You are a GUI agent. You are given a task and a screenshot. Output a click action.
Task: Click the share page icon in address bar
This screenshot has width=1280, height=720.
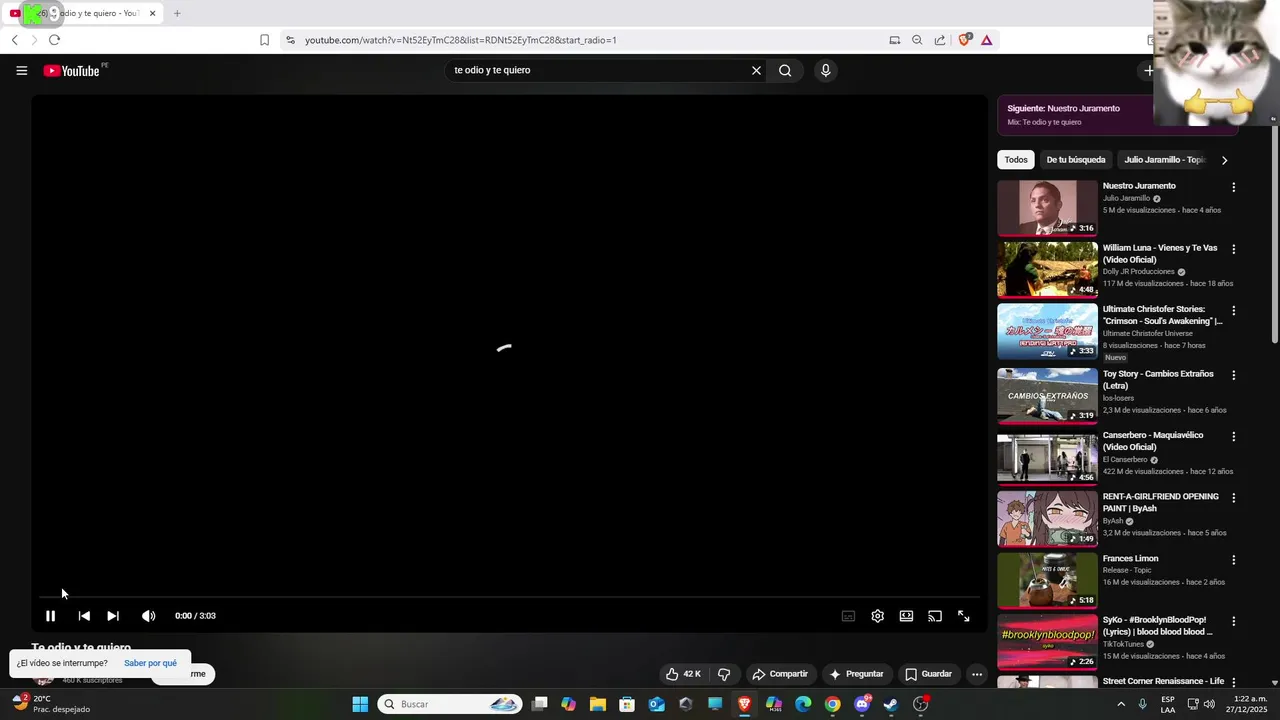[x=940, y=40]
